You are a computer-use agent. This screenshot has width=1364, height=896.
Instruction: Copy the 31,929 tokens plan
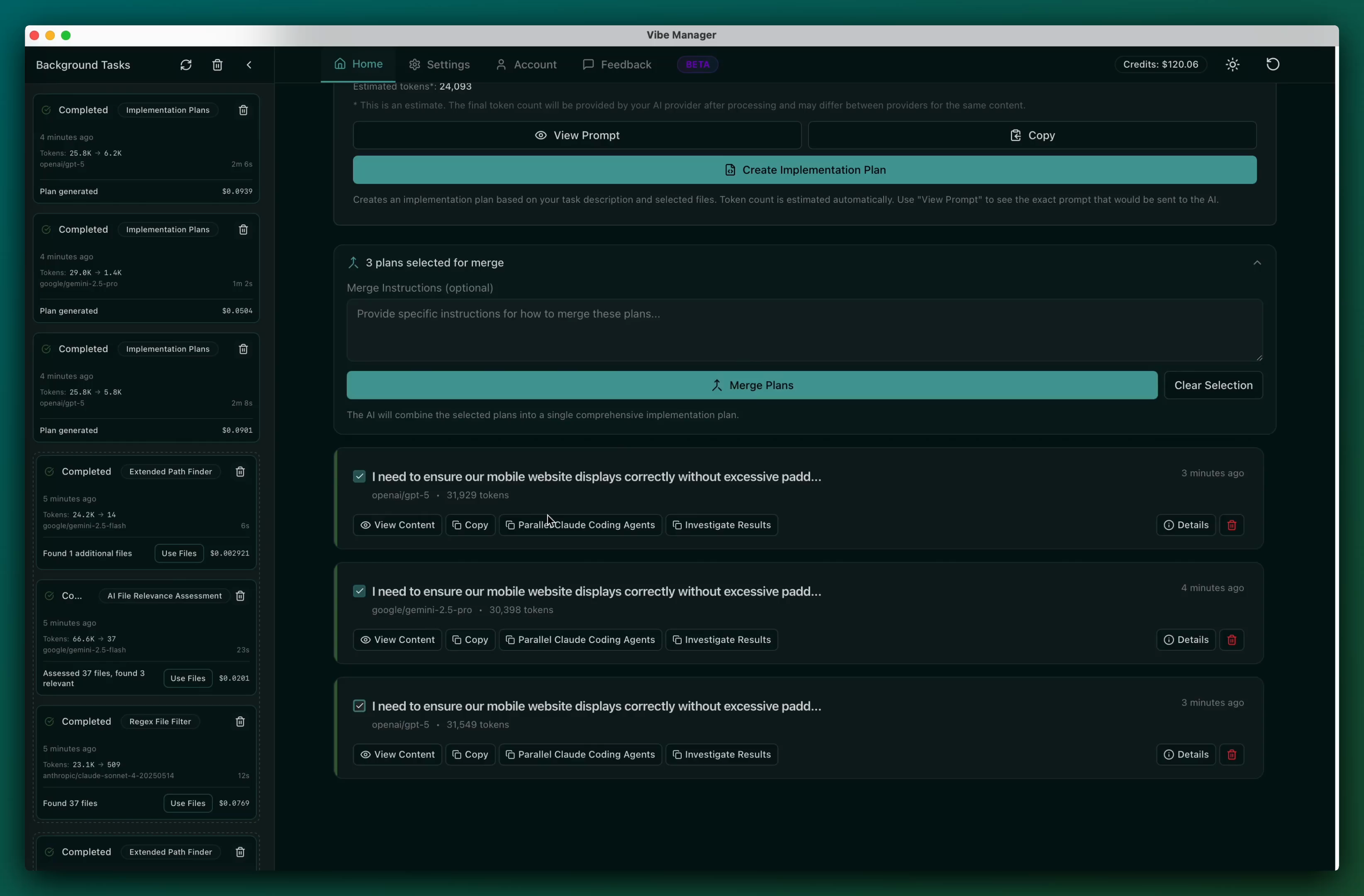[470, 525]
